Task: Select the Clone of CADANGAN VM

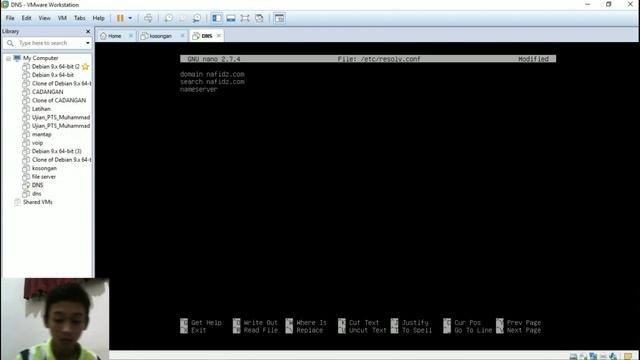Action: [59, 100]
